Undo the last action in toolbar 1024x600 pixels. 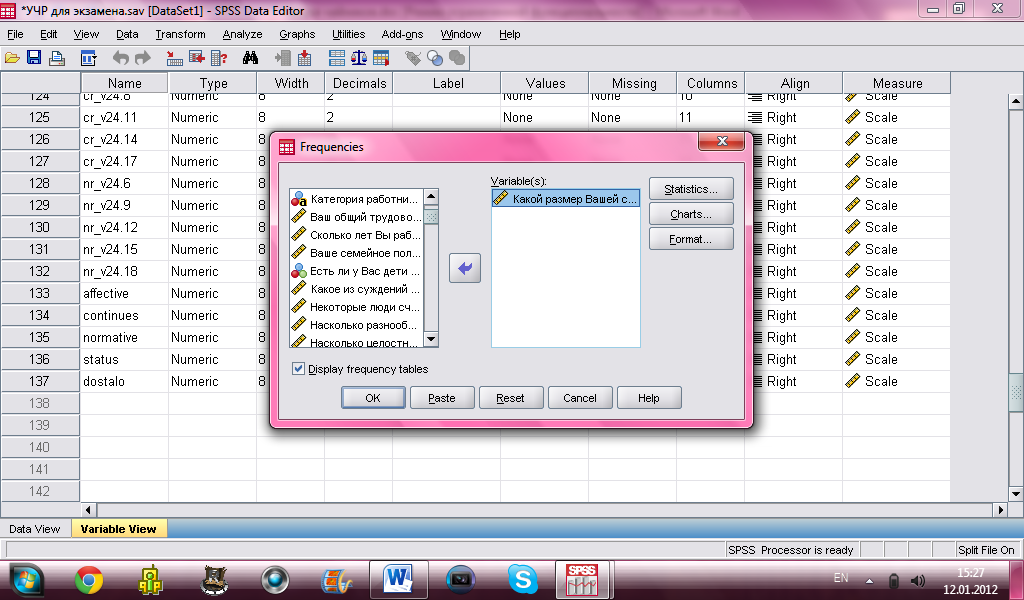point(121,58)
